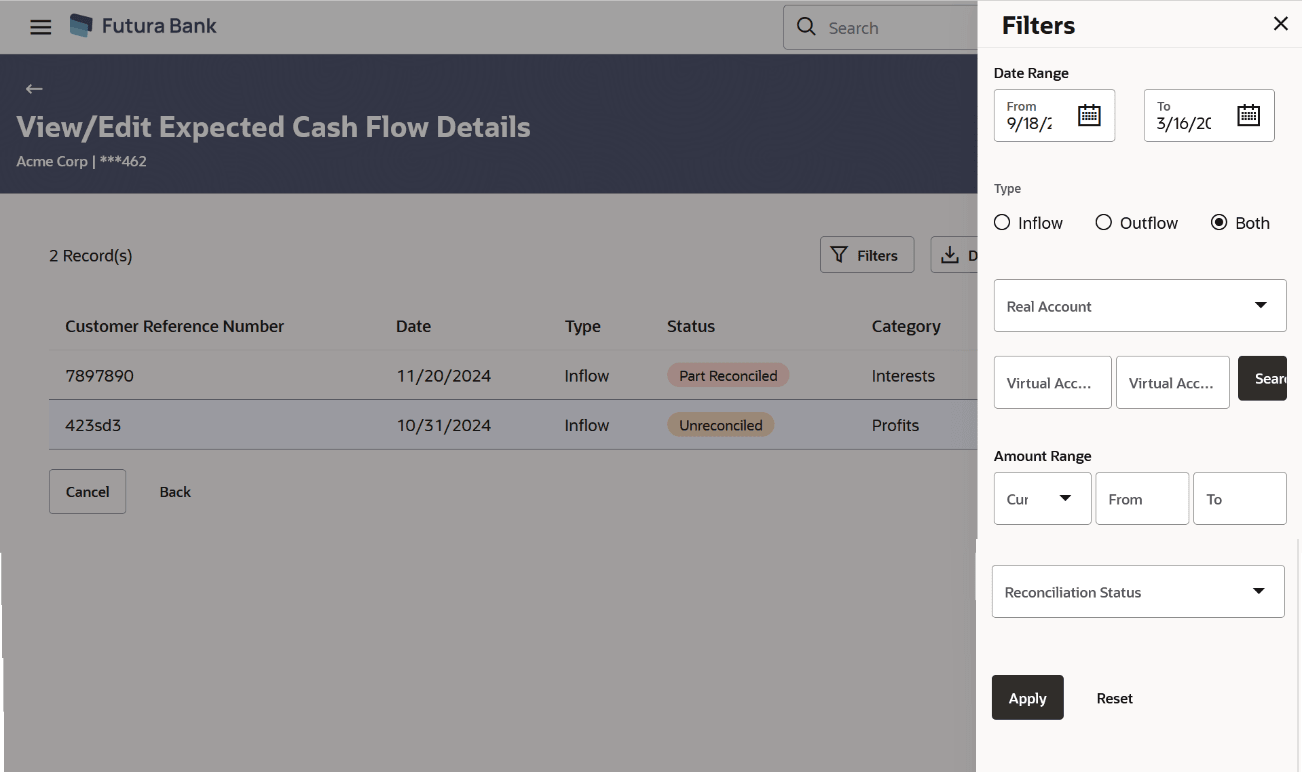Open the Filters button in toolbar
The image size is (1302, 772).
point(866,255)
